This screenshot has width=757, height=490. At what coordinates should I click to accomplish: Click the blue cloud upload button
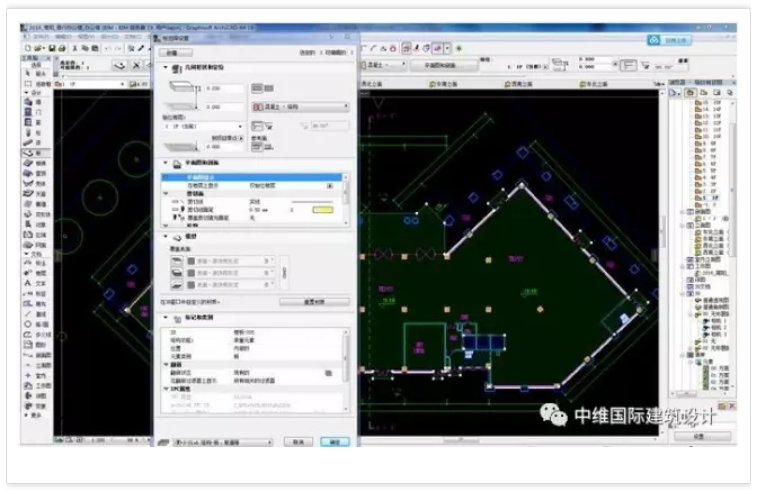670,40
